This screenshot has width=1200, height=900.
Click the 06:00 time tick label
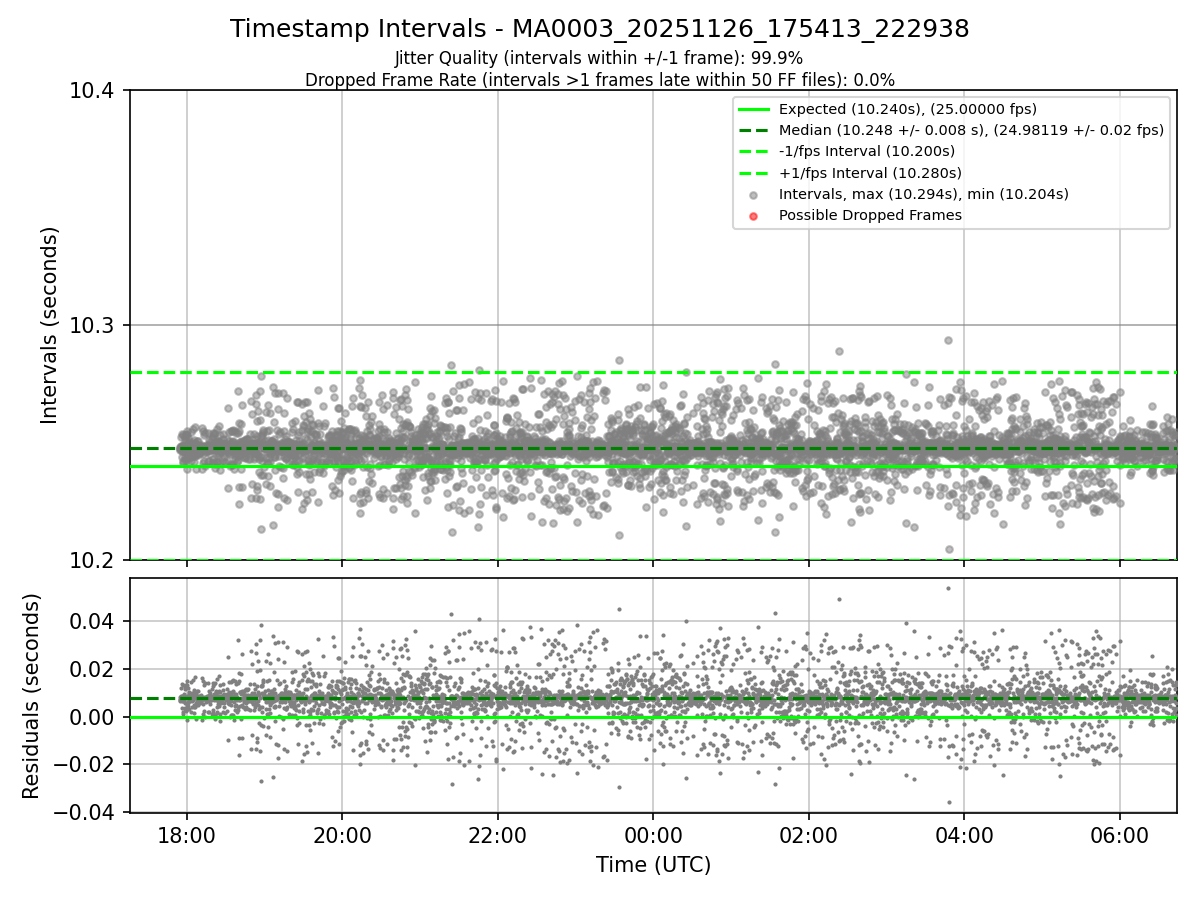pyautogui.click(x=1119, y=834)
